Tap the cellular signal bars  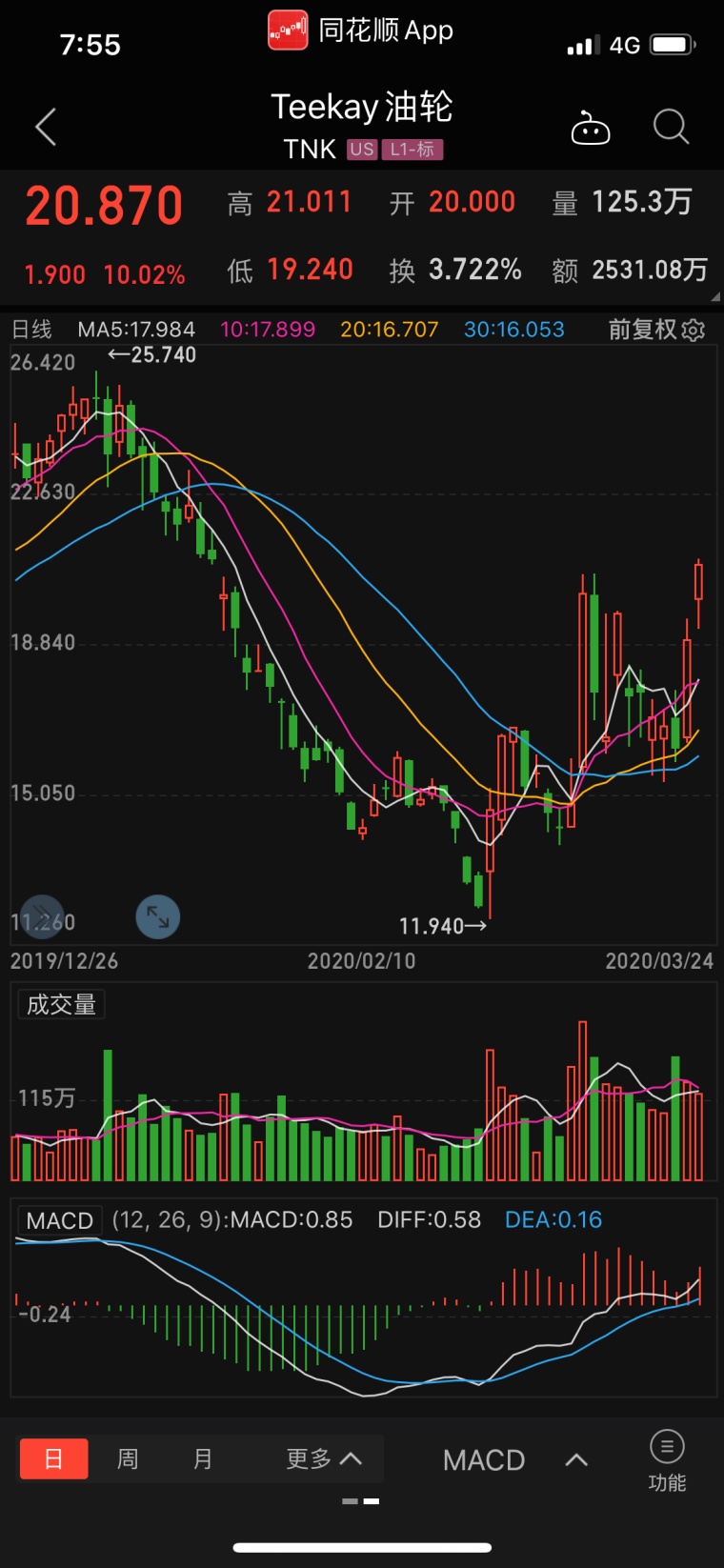pos(583,45)
